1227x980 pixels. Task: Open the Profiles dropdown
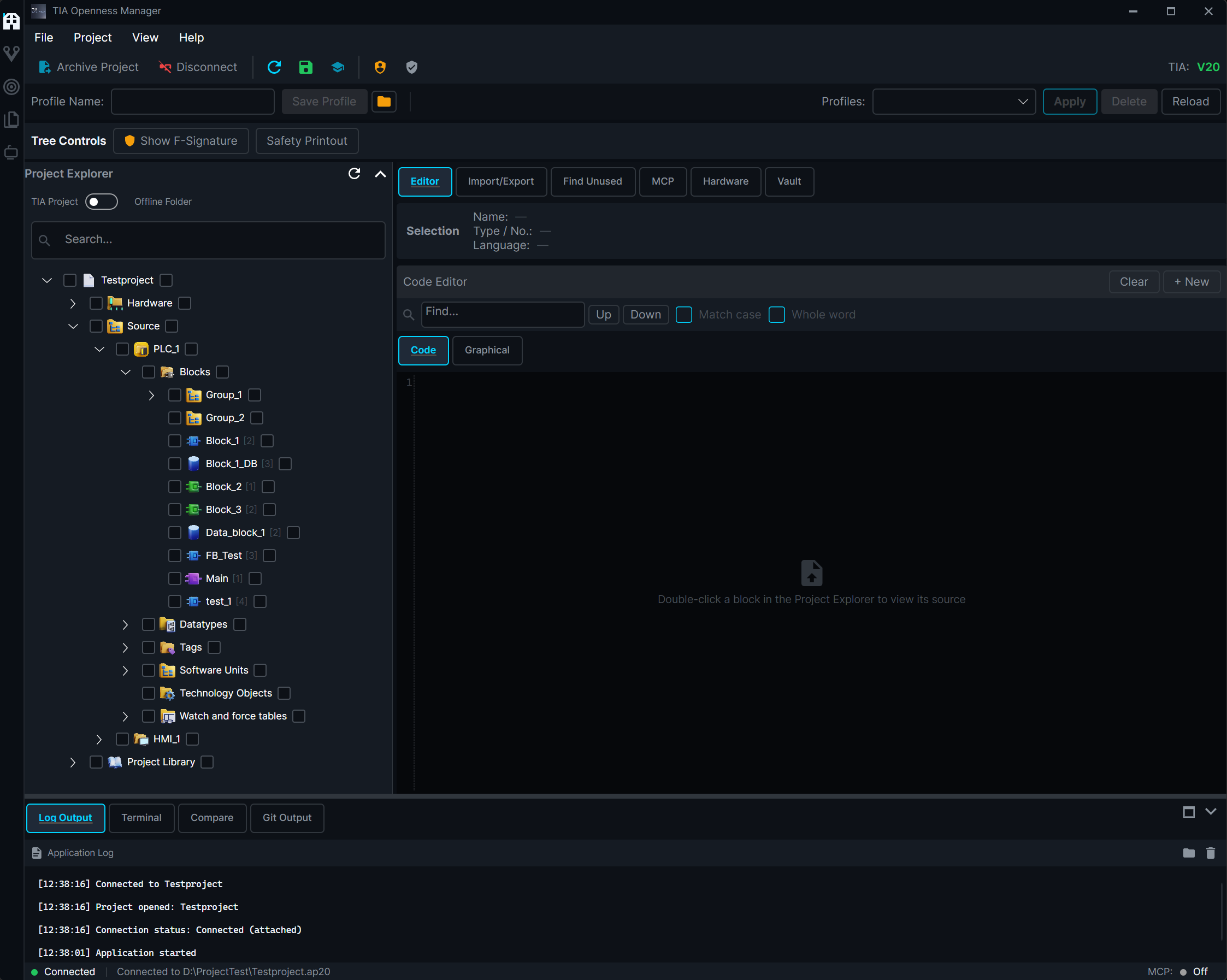[x=953, y=101]
